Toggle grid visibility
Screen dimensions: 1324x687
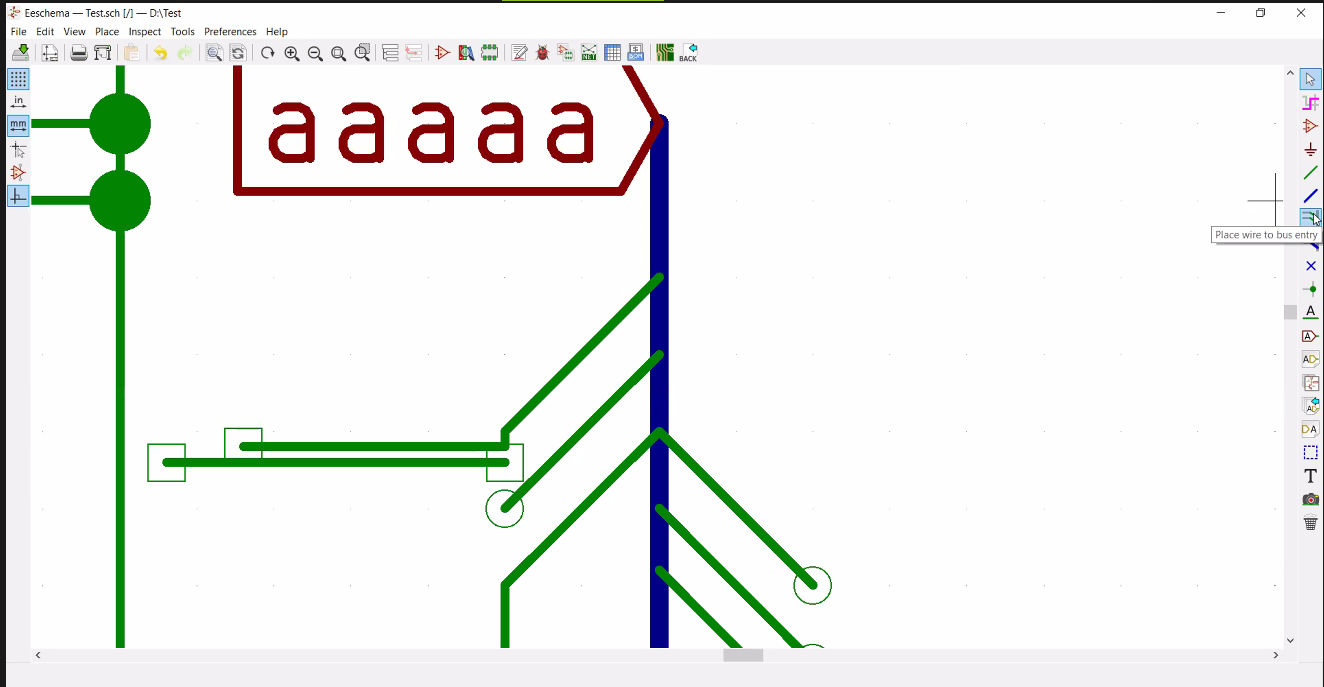click(x=18, y=79)
